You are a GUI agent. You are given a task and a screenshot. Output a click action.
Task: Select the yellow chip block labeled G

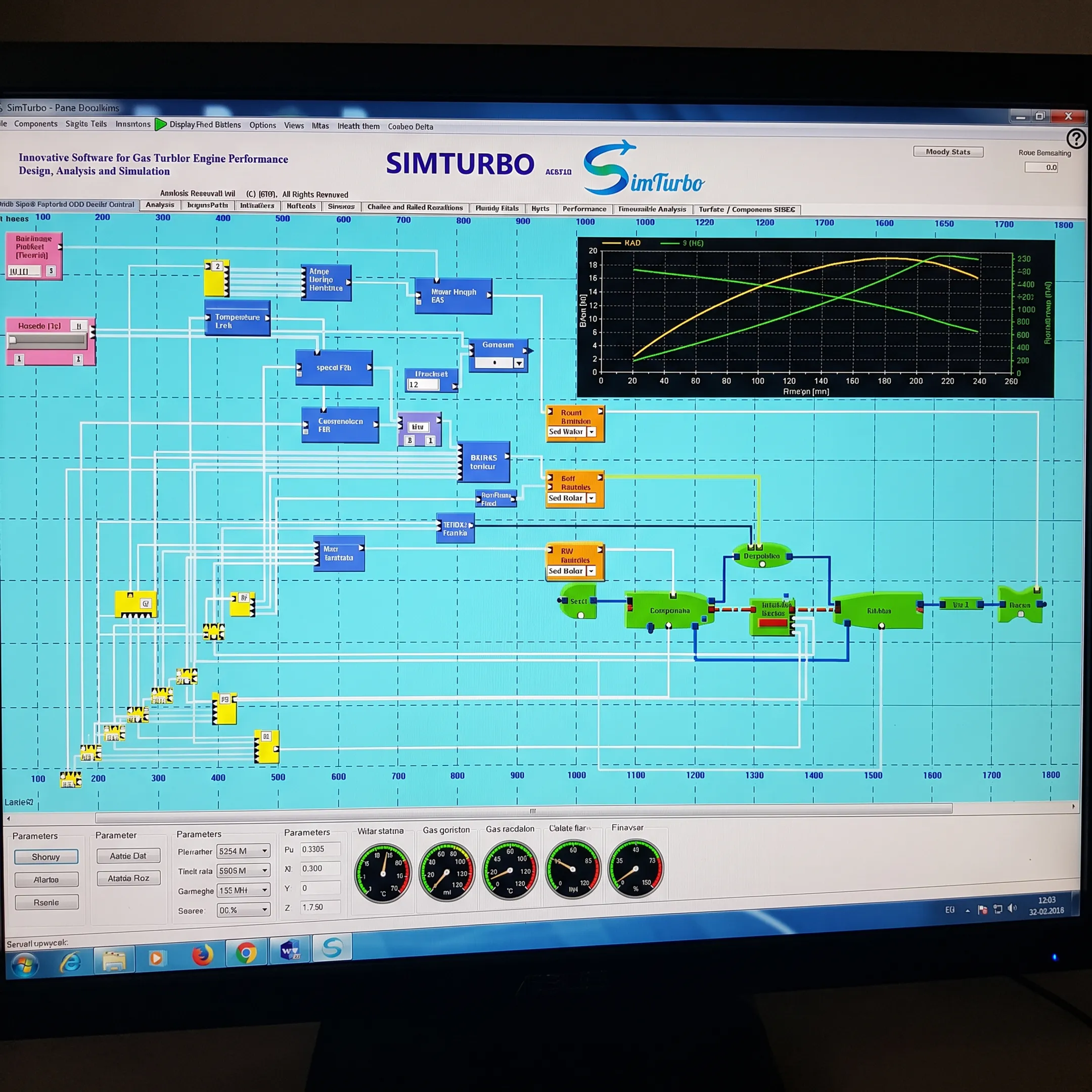click(x=135, y=604)
